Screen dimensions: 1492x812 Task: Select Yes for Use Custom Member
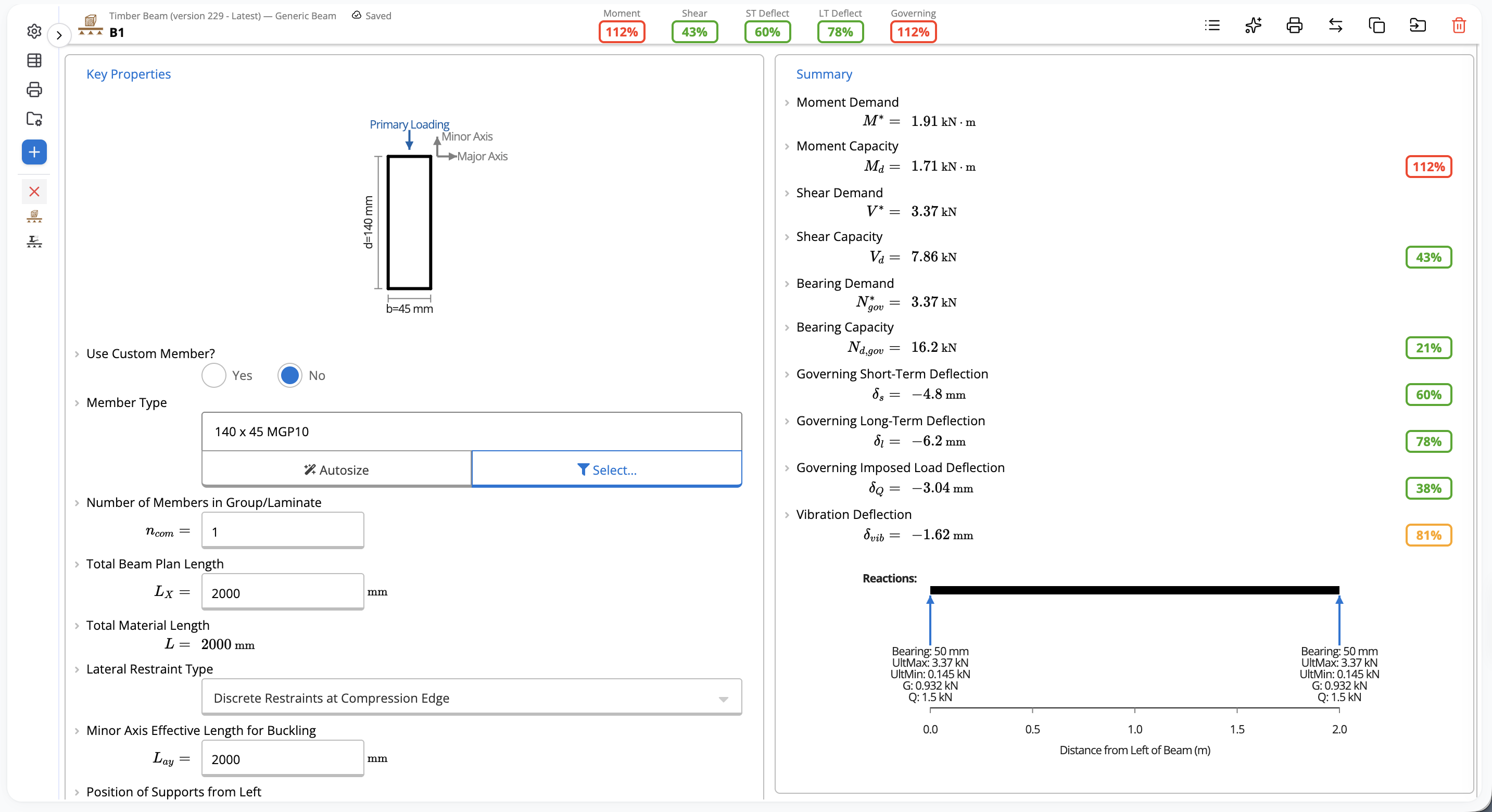pos(214,375)
